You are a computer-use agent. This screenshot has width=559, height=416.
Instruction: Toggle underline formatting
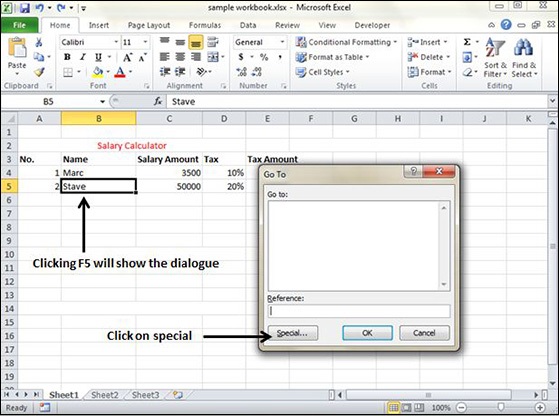click(98, 57)
